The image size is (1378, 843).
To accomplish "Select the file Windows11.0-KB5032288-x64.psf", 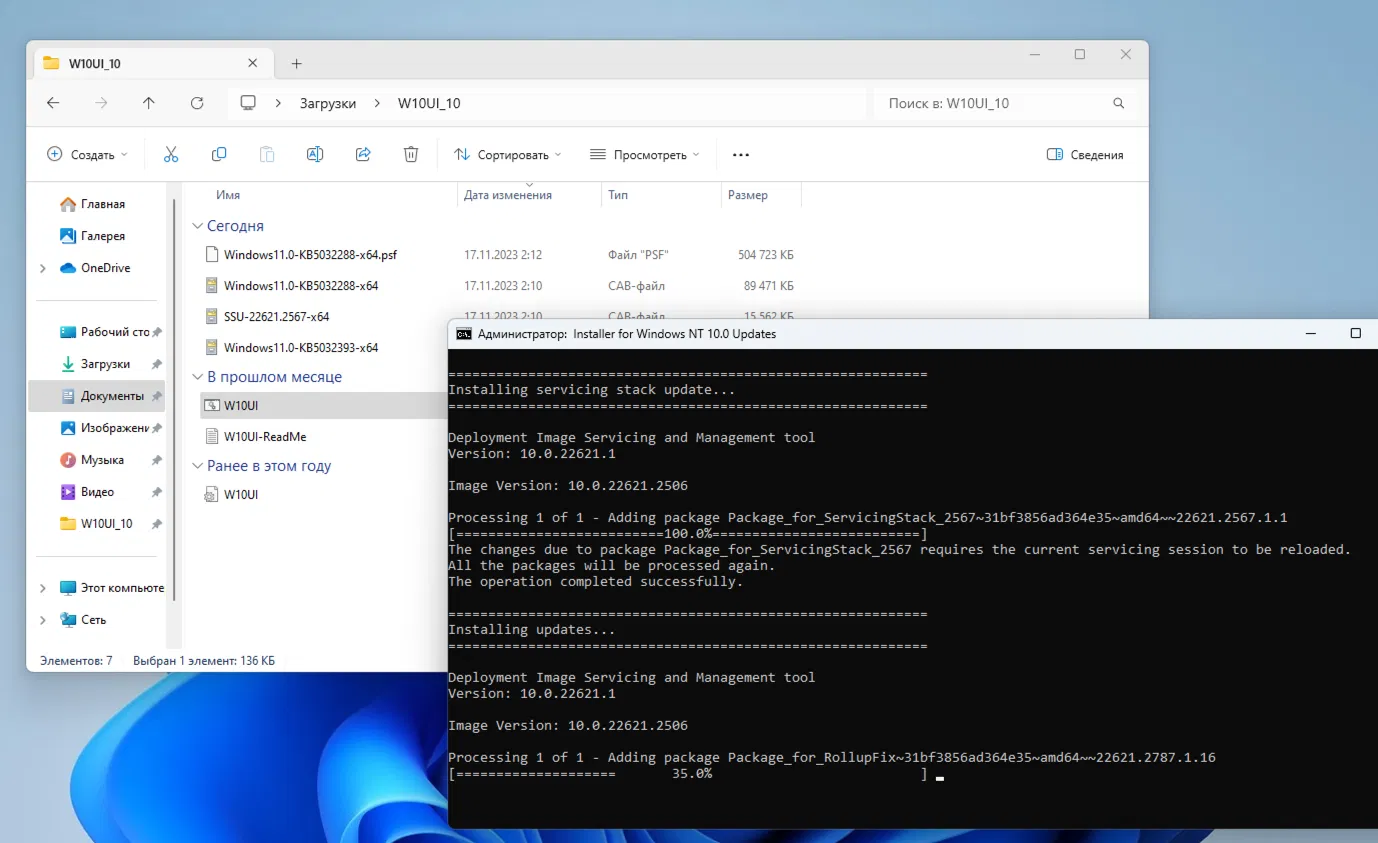I will tap(310, 255).
